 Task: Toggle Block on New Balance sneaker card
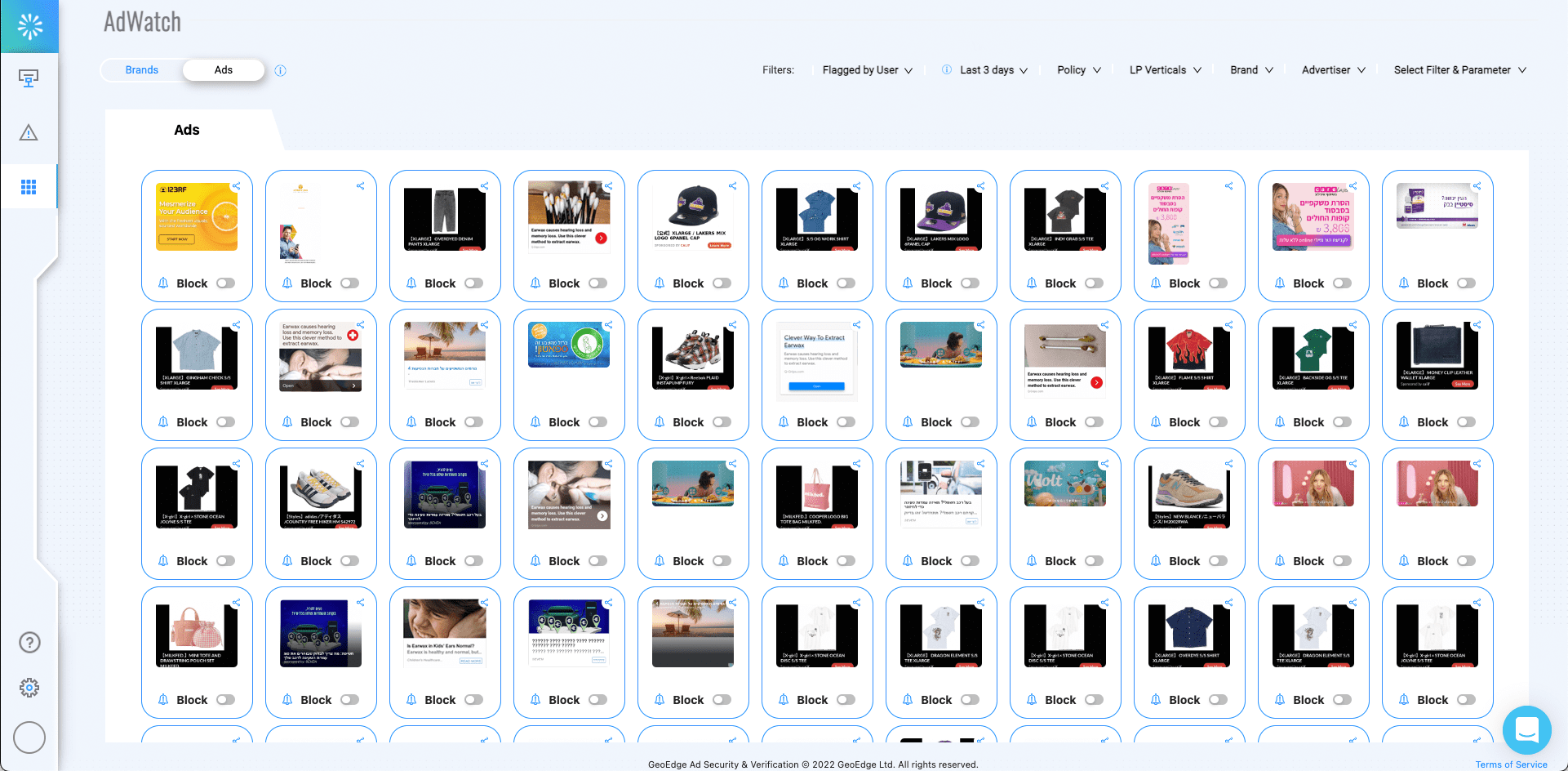(1219, 561)
